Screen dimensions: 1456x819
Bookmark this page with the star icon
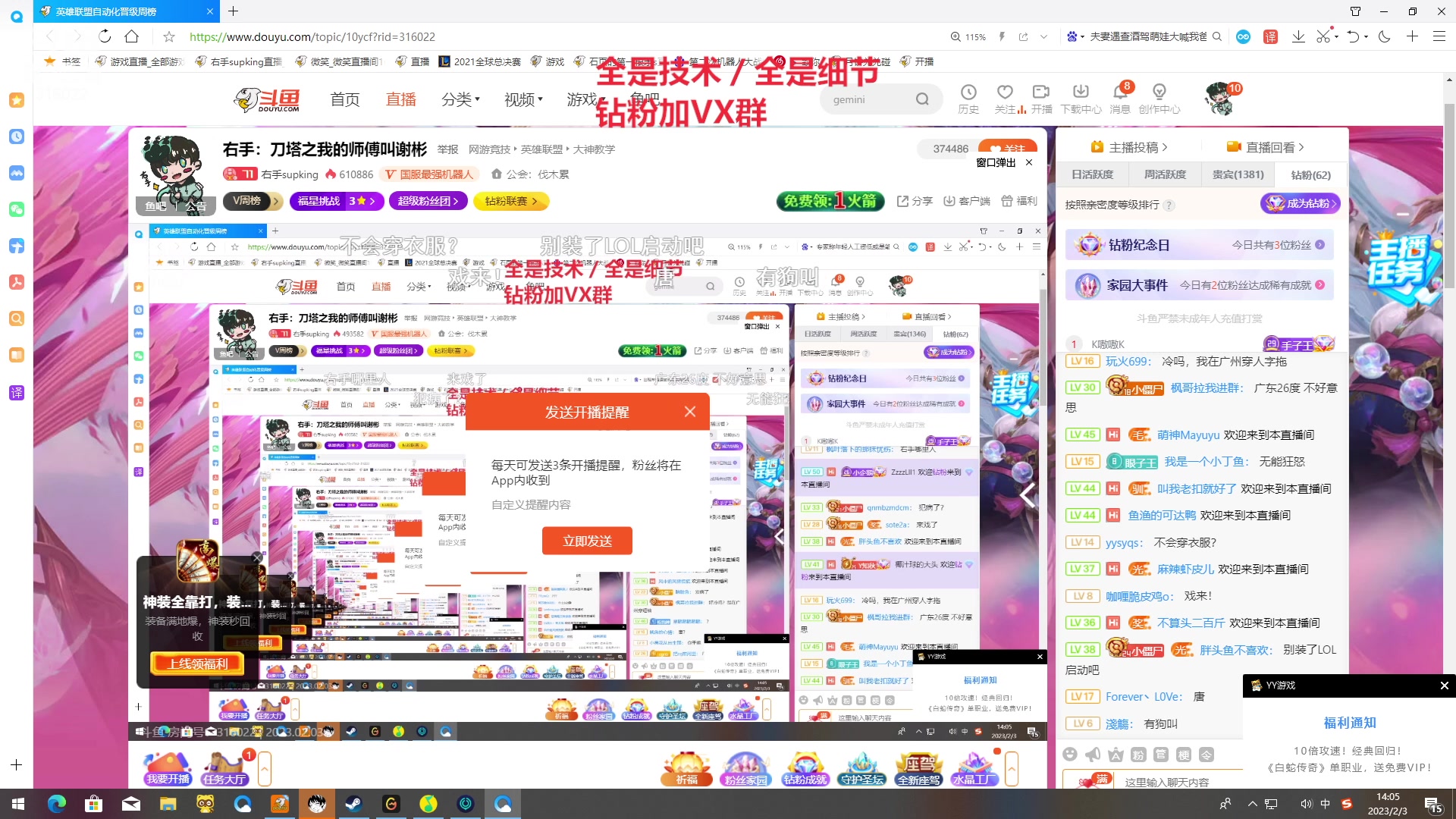click(x=169, y=36)
